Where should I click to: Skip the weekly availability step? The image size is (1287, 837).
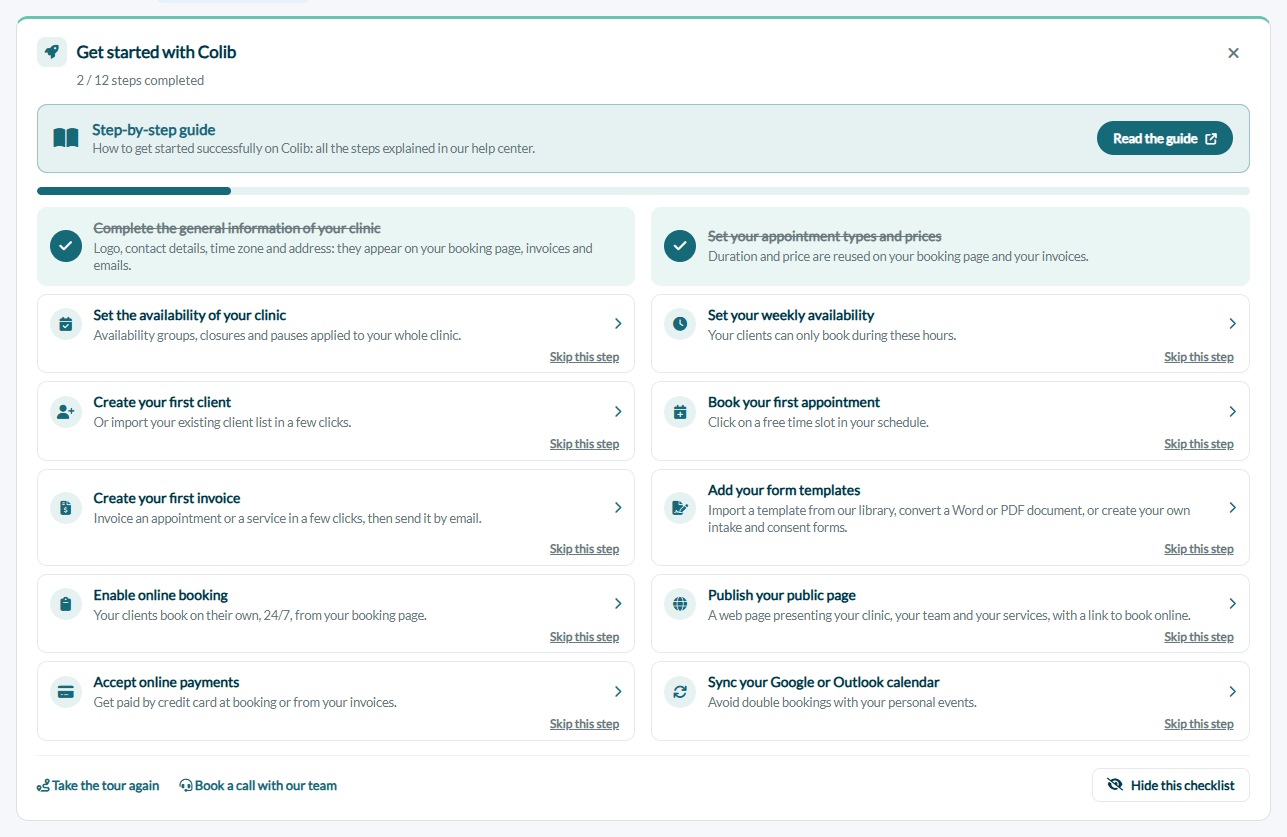point(1198,357)
